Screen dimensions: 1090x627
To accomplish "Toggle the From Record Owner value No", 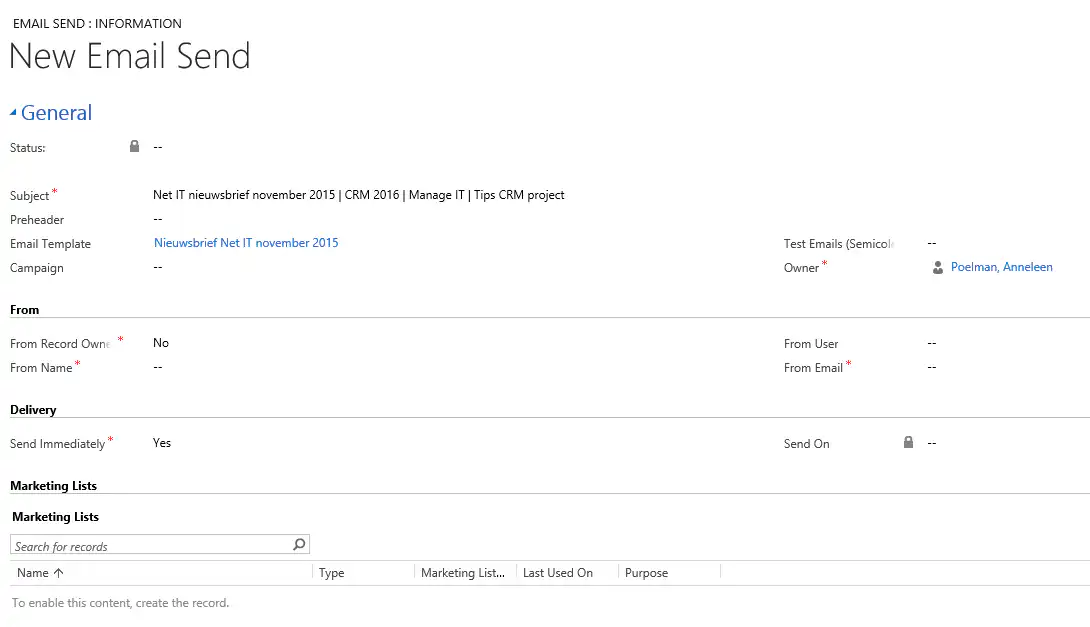I will (x=161, y=343).
